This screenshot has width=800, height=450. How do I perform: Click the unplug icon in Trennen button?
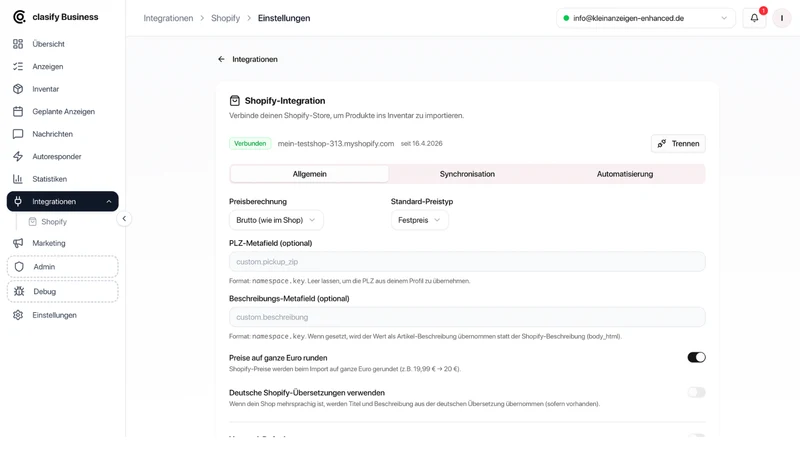click(662, 143)
